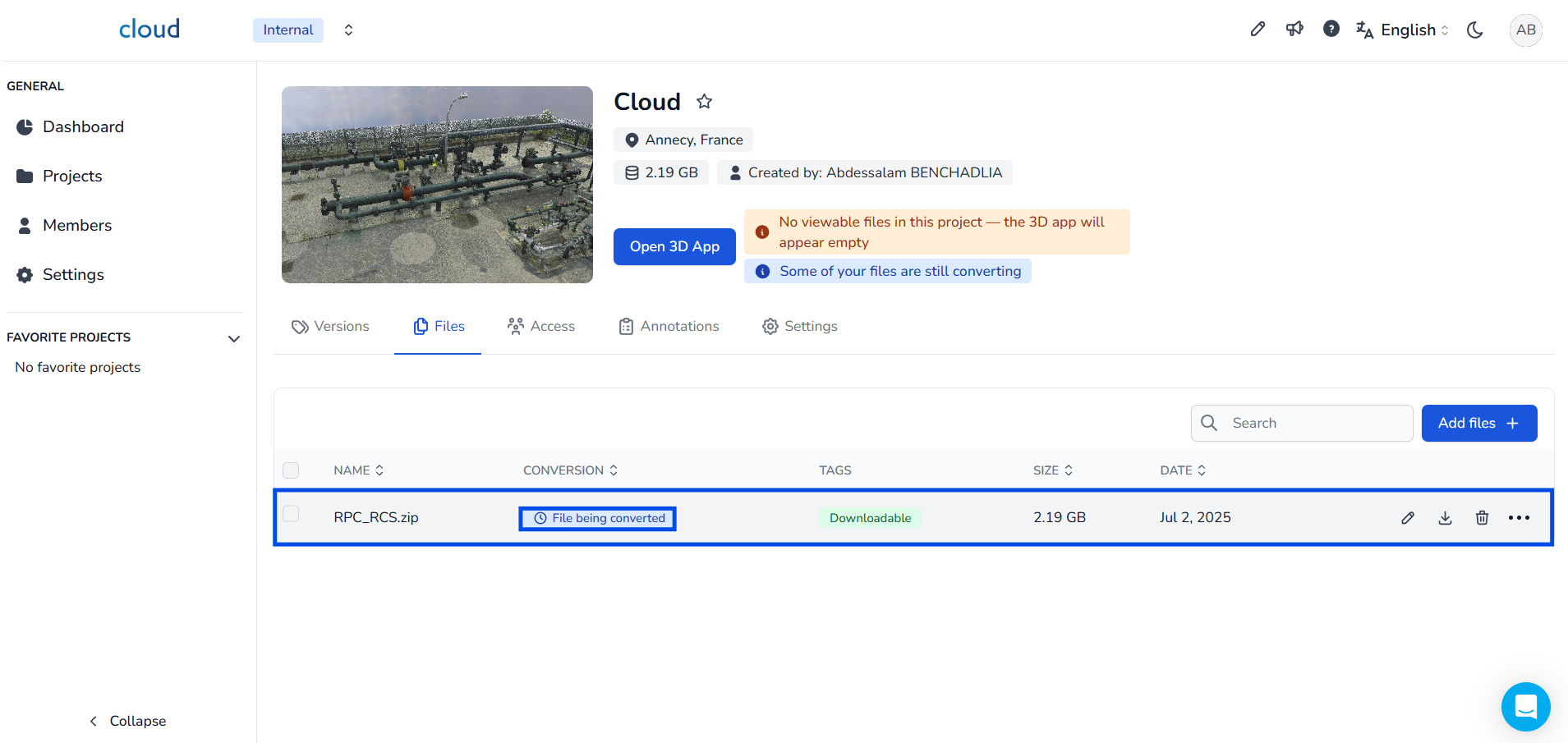Switch to the Versions tab
Image resolution: width=1568 pixels, height=743 pixels.
(331, 327)
